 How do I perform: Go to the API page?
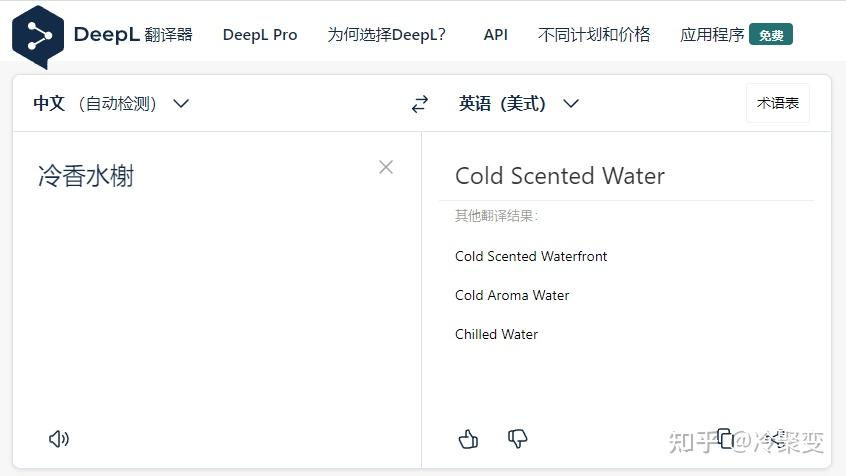(x=495, y=34)
